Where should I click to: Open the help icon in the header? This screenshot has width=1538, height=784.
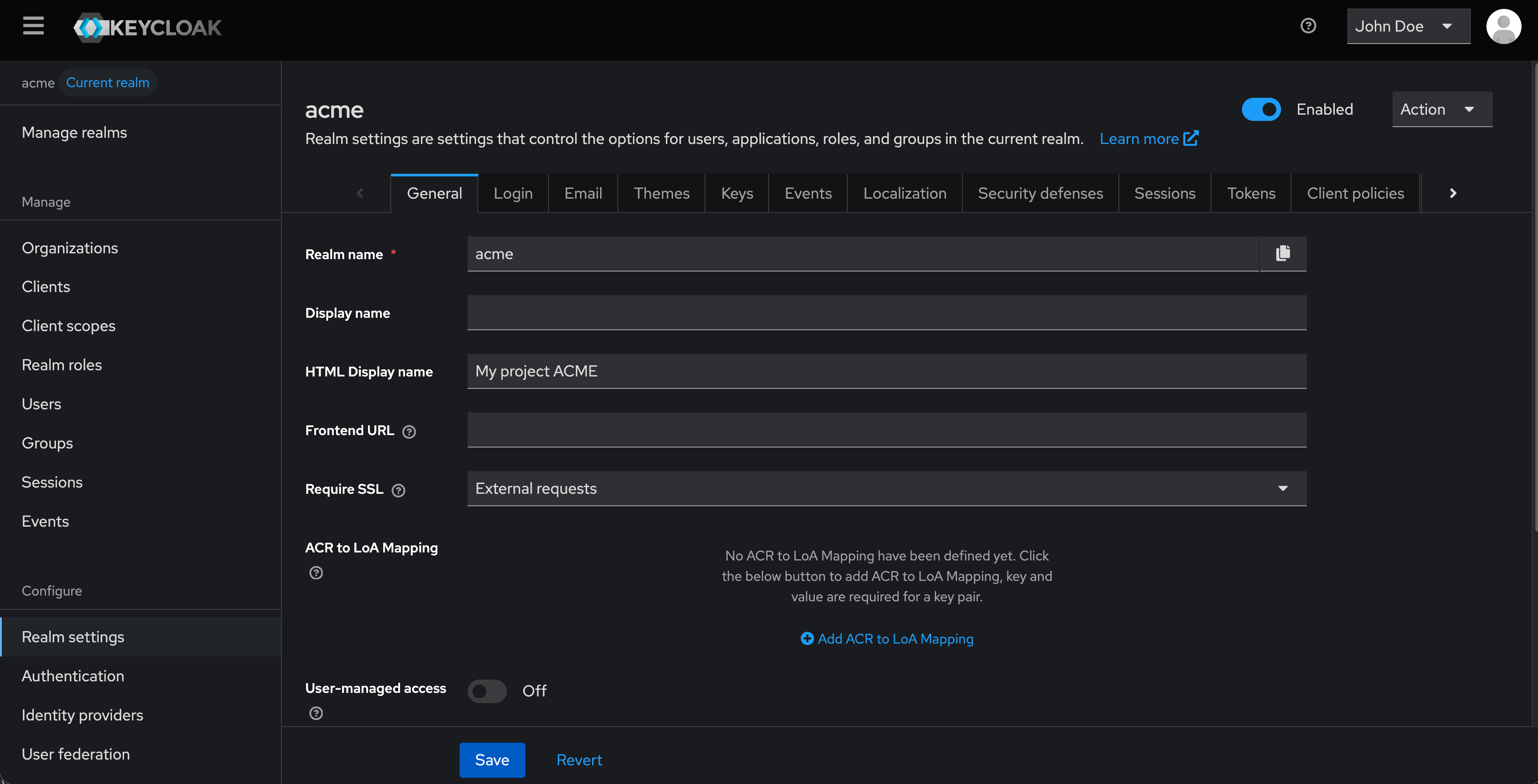(1308, 26)
